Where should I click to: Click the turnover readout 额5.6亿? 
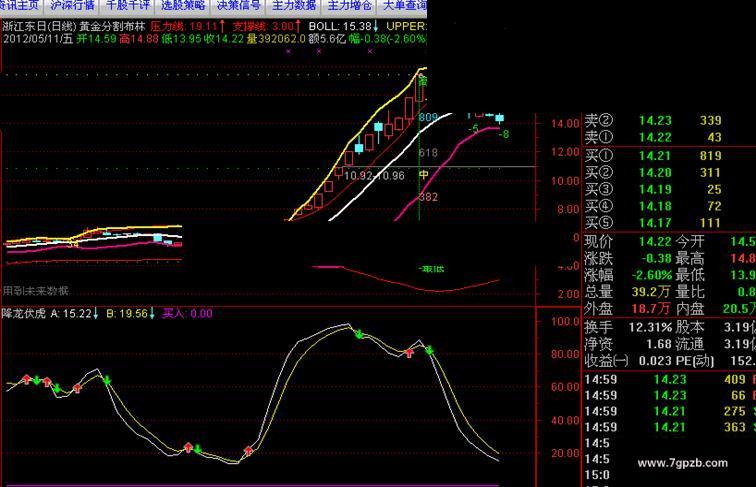pos(327,39)
